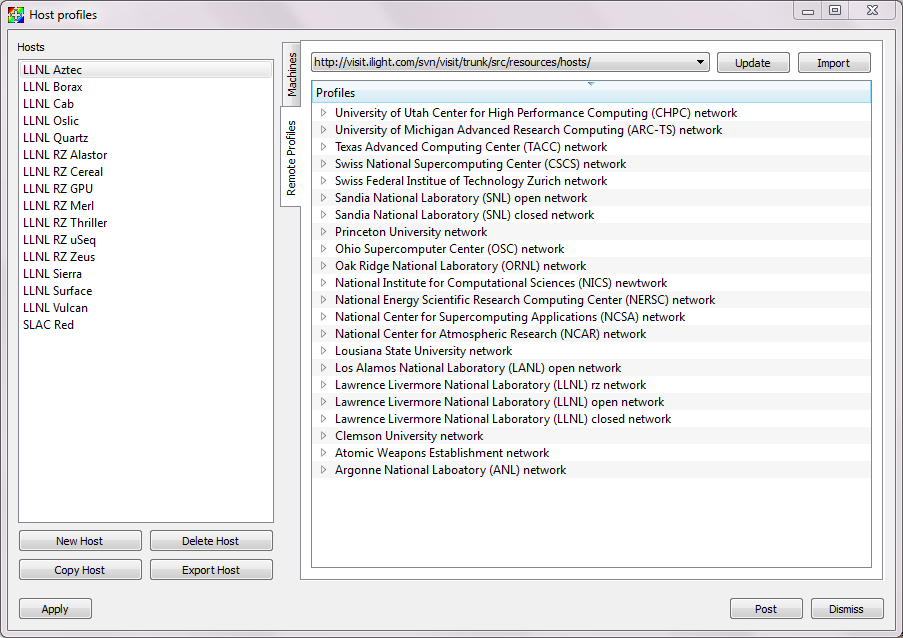Select LLNL RZ Alastor host

(146, 155)
